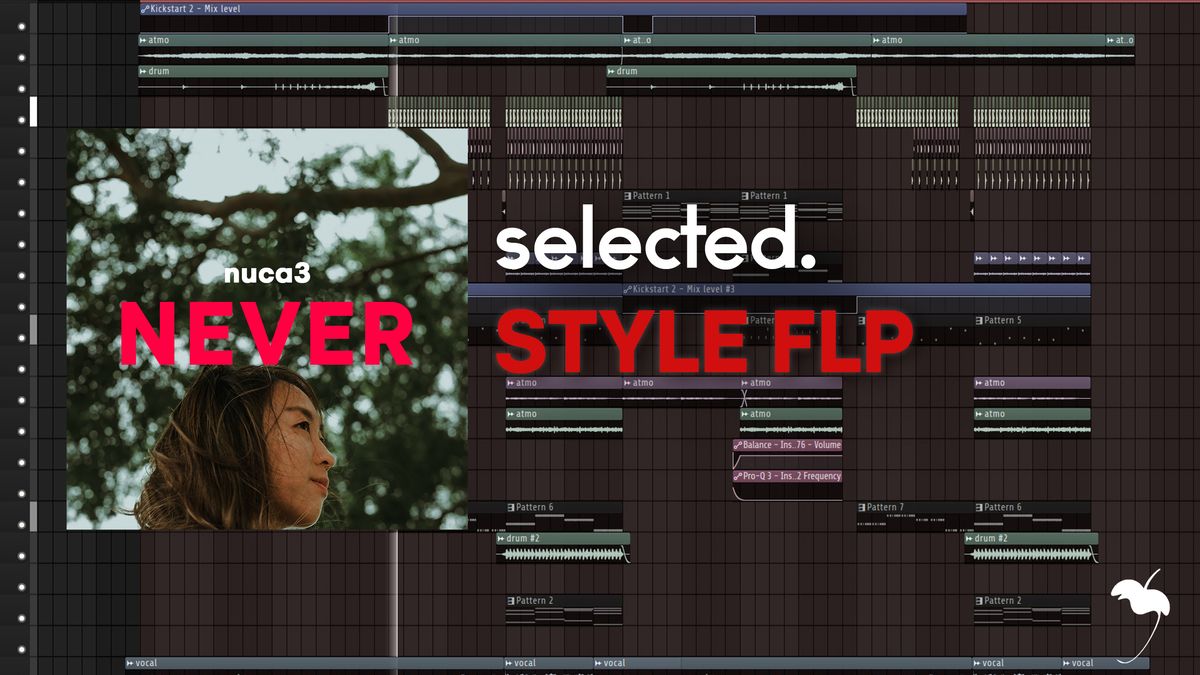Click the audio icon on the rightmost drum #2 clip
1200x675 pixels.
[970, 539]
